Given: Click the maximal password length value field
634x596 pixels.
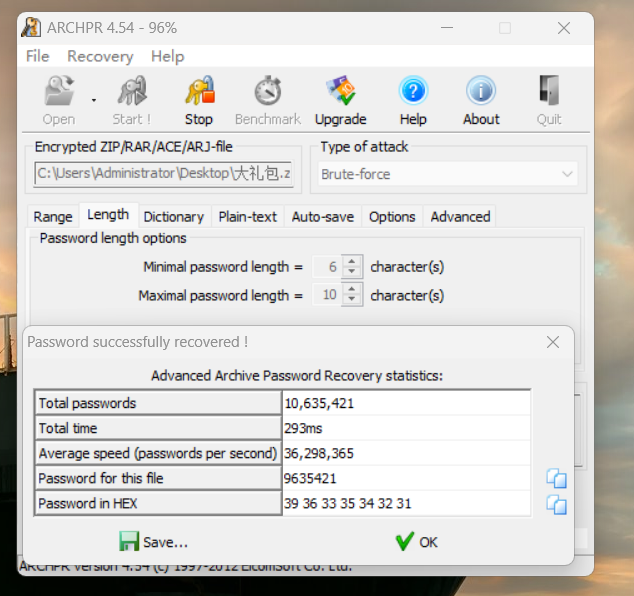Looking at the screenshot, I should (327, 295).
